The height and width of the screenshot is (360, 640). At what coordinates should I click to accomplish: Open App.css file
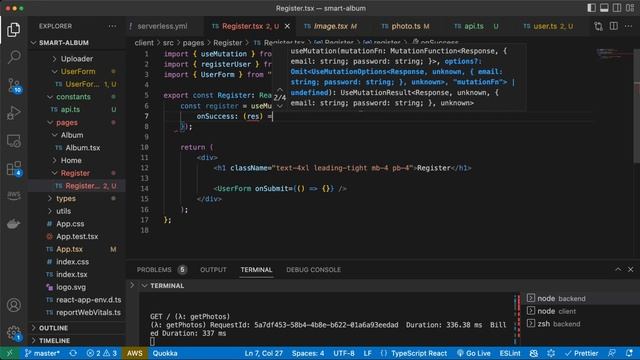click(70, 224)
